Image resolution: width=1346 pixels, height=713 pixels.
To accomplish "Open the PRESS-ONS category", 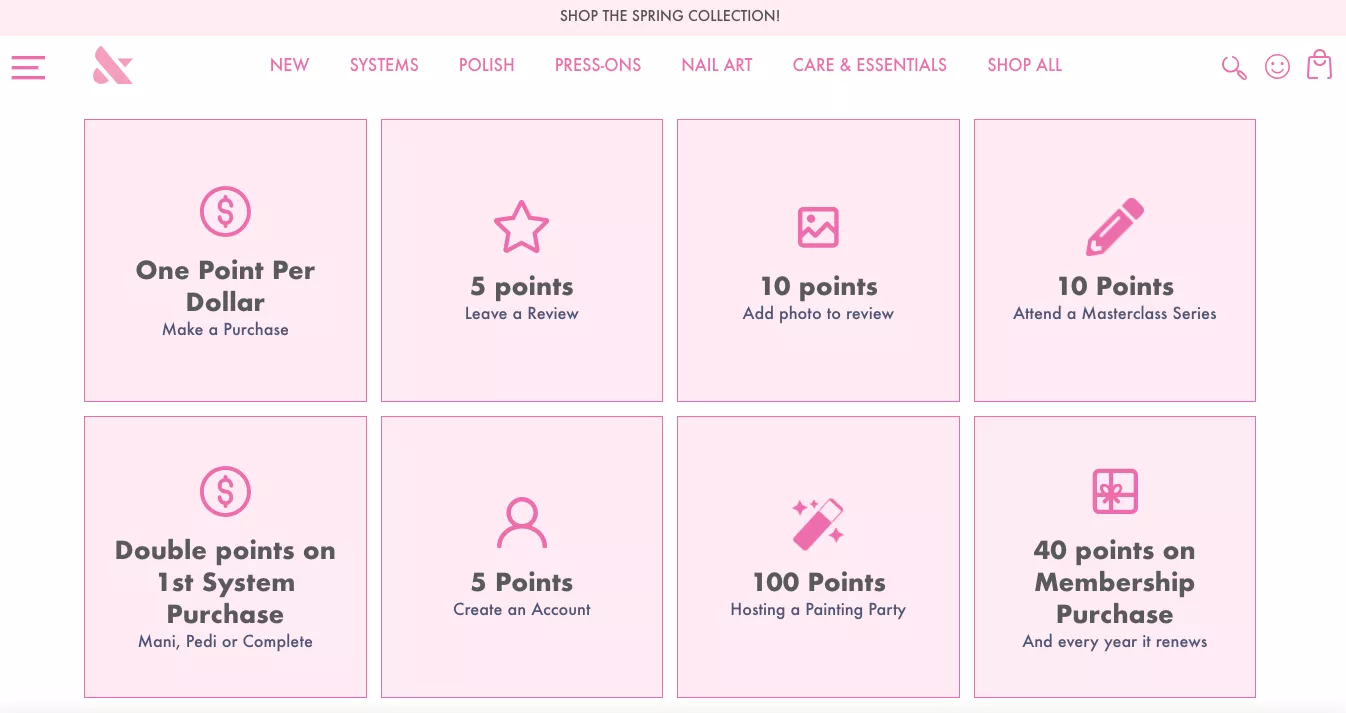I will pos(598,65).
